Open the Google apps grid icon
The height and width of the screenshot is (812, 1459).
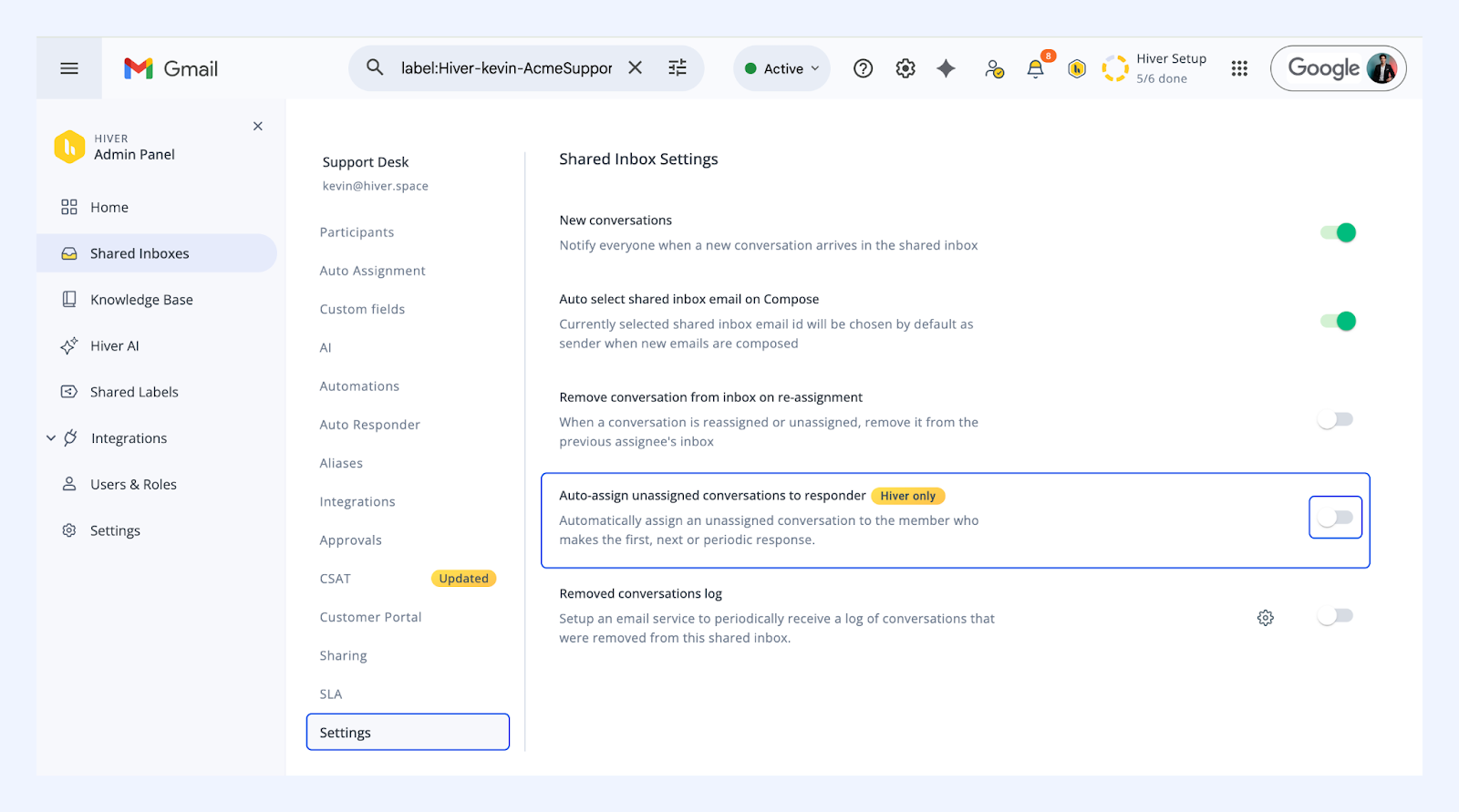point(1239,68)
